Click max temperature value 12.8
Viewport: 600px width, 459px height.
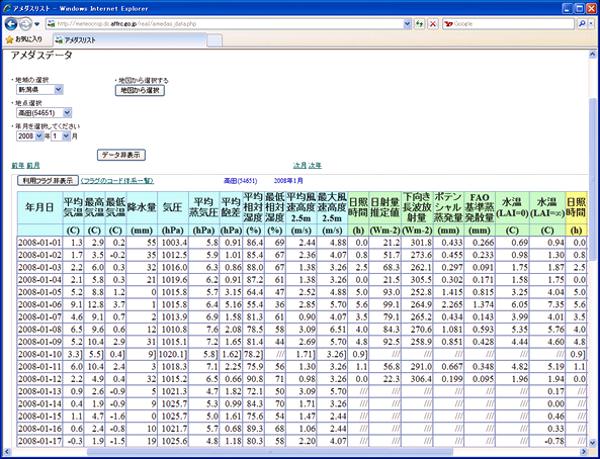[x=95, y=305]
